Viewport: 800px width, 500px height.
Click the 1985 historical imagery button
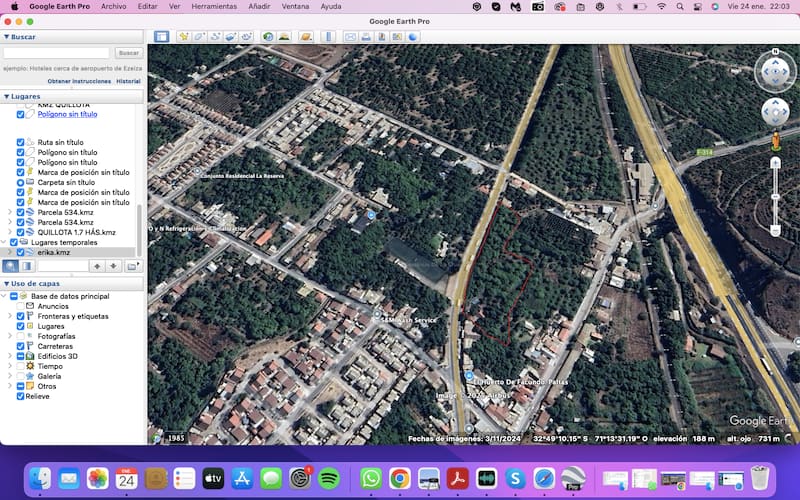(x=176, y=438)
